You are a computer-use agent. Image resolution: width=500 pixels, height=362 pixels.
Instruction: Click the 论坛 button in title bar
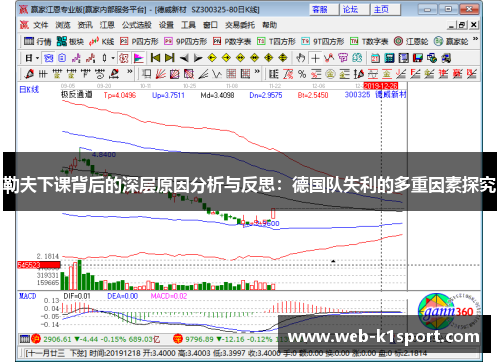(x=354, y=9)
